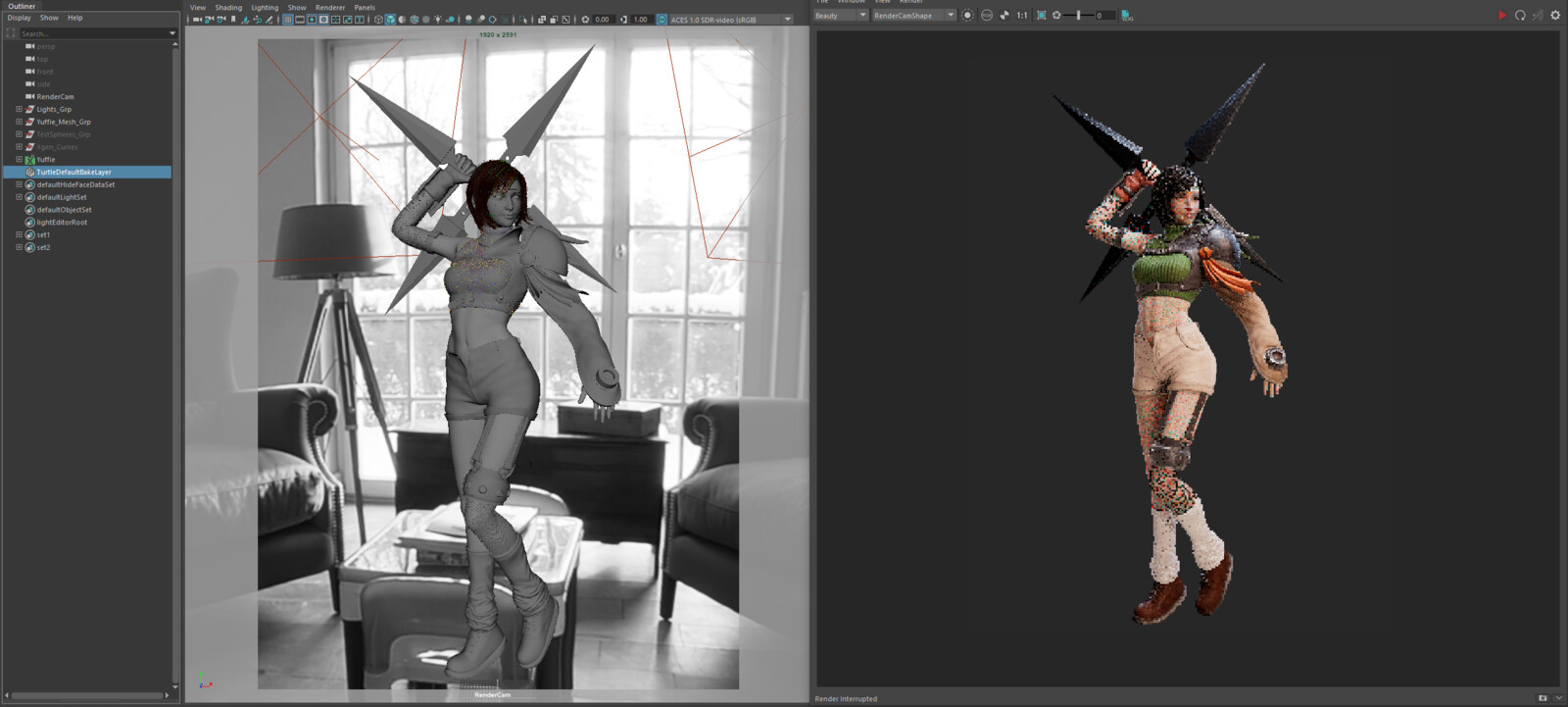
Task: Select the Grease Pencil tool icon
Action: (269, 20)
